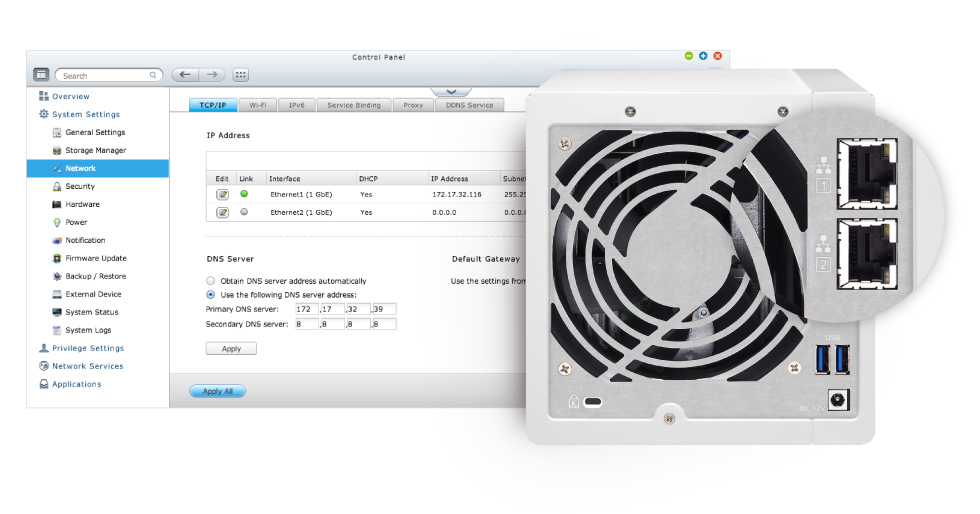Viewport: 980px width, 514px height.
Task: Click the Search box in the toolbar
Action: pos(109,75)
